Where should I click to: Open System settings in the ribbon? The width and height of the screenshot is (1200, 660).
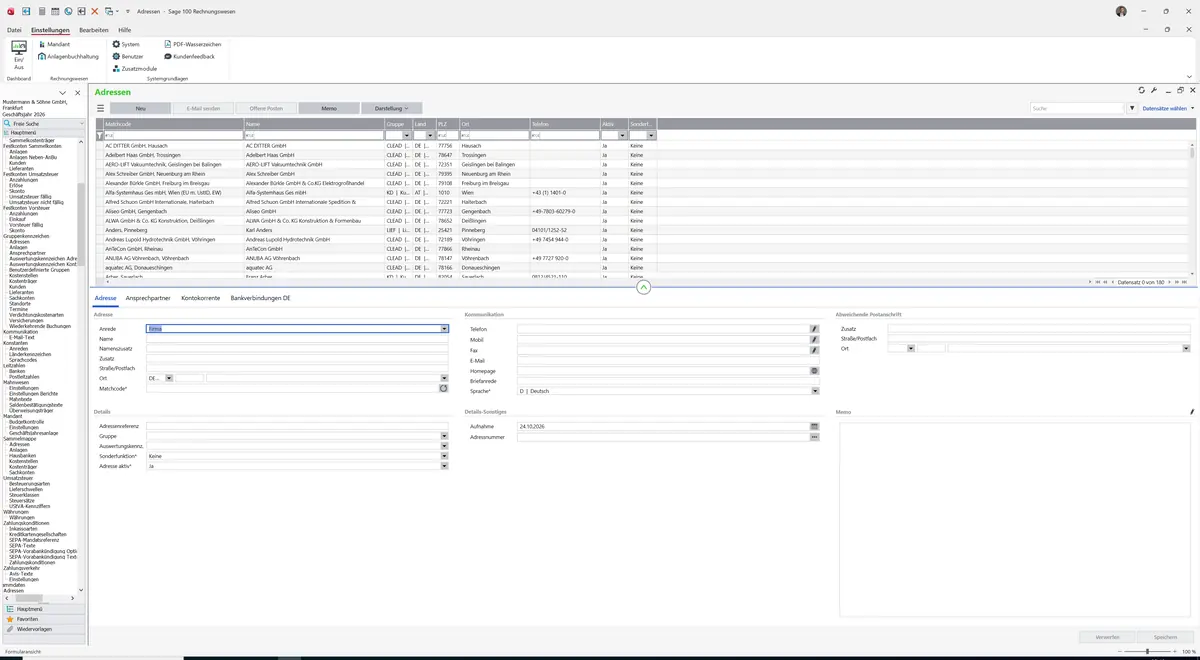(x=126, y=45)
